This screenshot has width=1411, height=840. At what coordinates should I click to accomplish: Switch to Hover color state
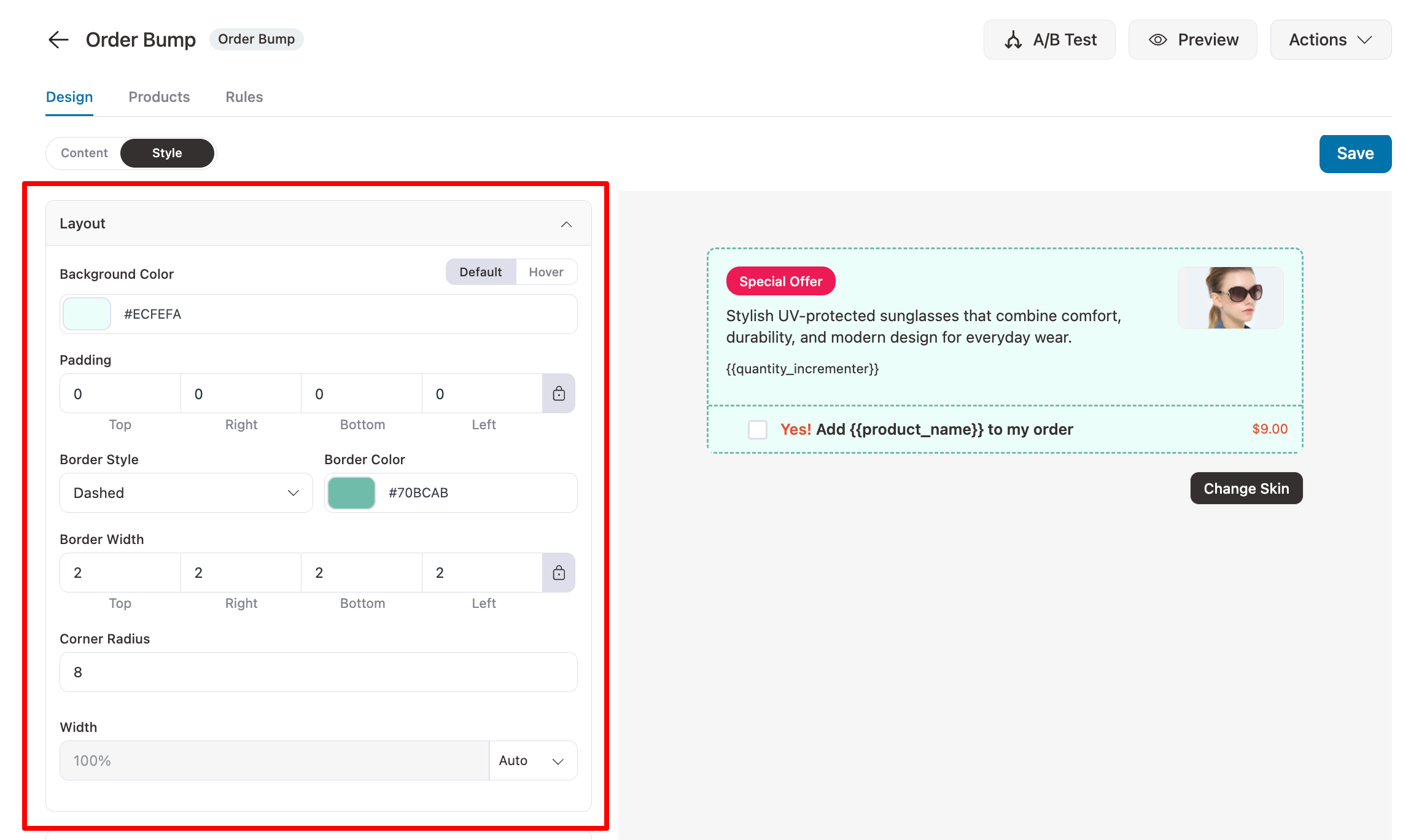(x=546, y=272)
